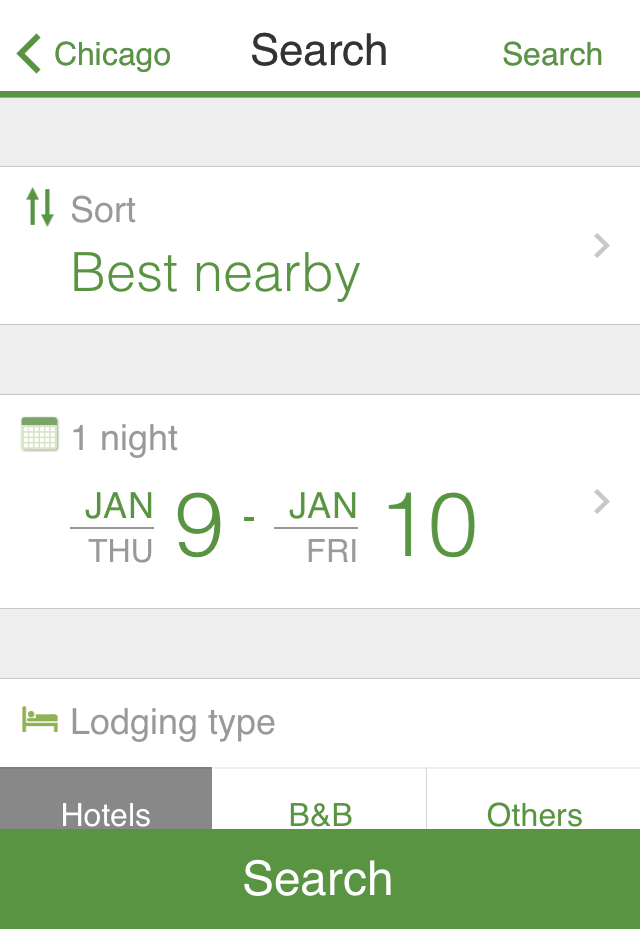This screenshot has height=929, width=640.
Task: Click the green calendar icon
Action: (40, 434)
